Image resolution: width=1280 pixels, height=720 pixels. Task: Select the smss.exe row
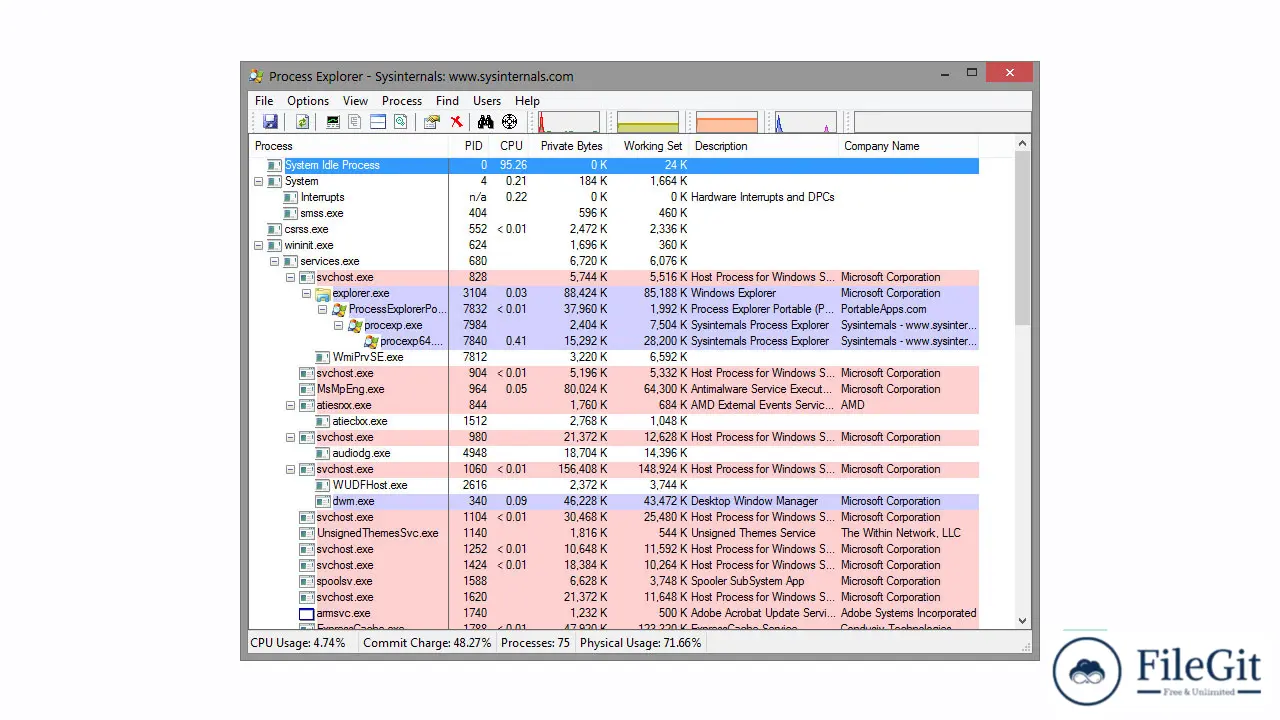click(x=614, y=213)
